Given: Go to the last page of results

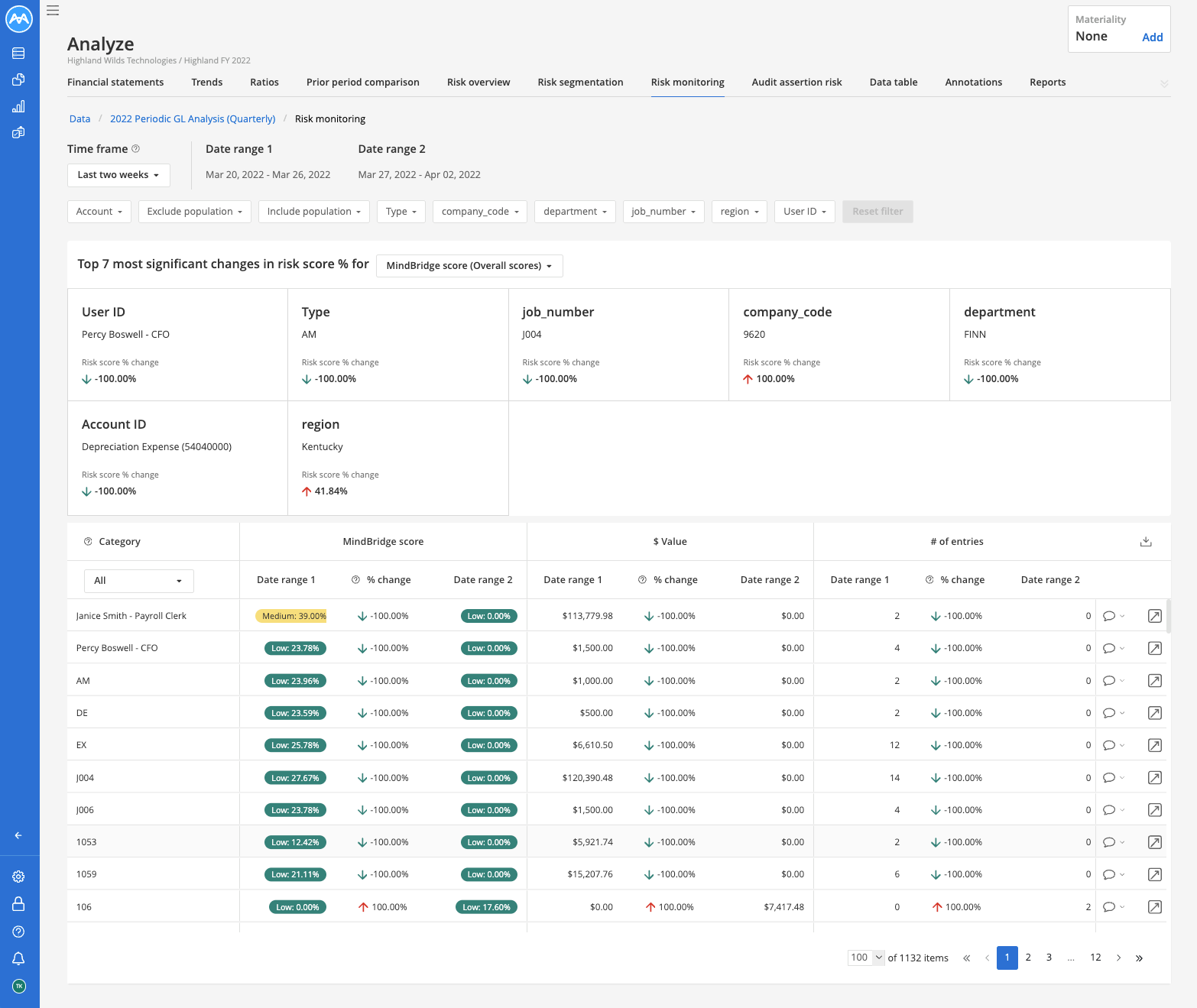Looking at the screenshot, I should coord(1139,958).
